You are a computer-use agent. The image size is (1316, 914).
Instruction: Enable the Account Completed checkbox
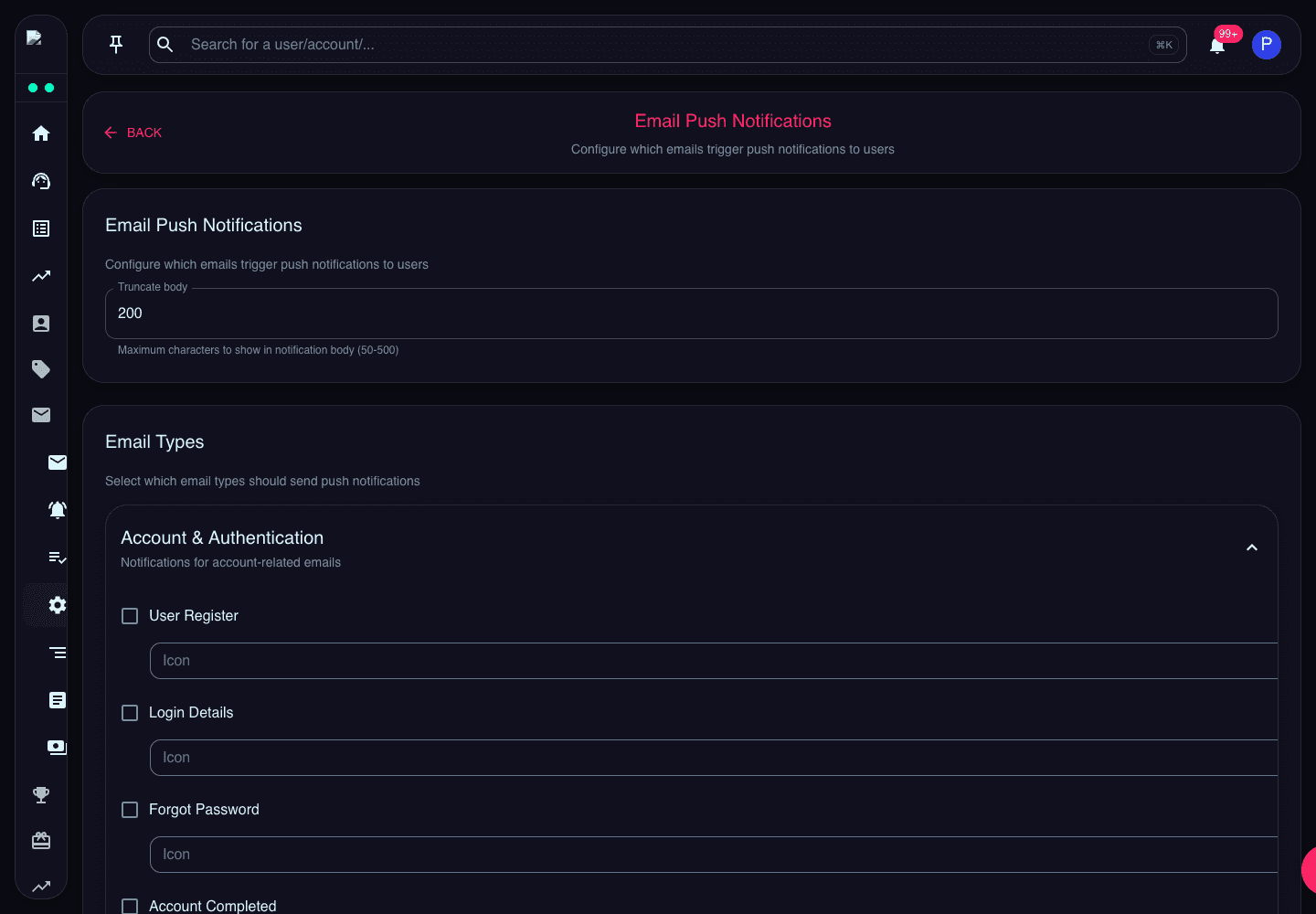[x=130, y=907]
